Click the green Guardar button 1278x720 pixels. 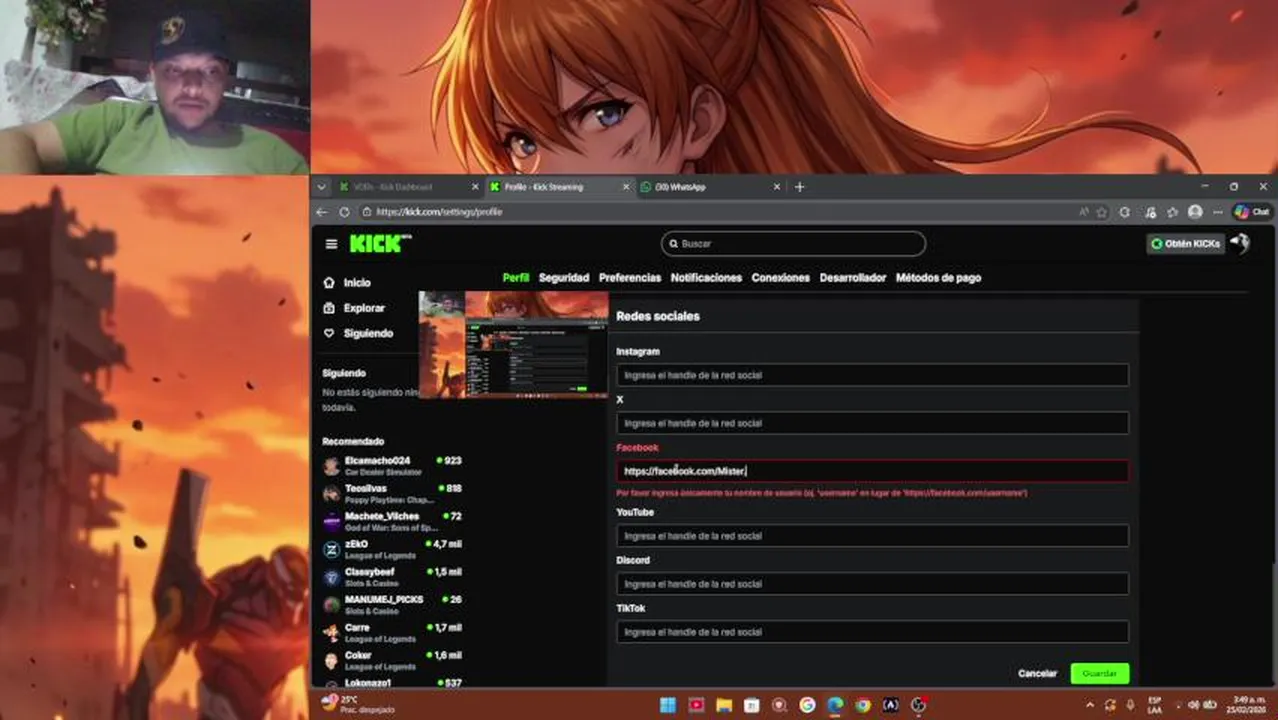(1100, 674)
